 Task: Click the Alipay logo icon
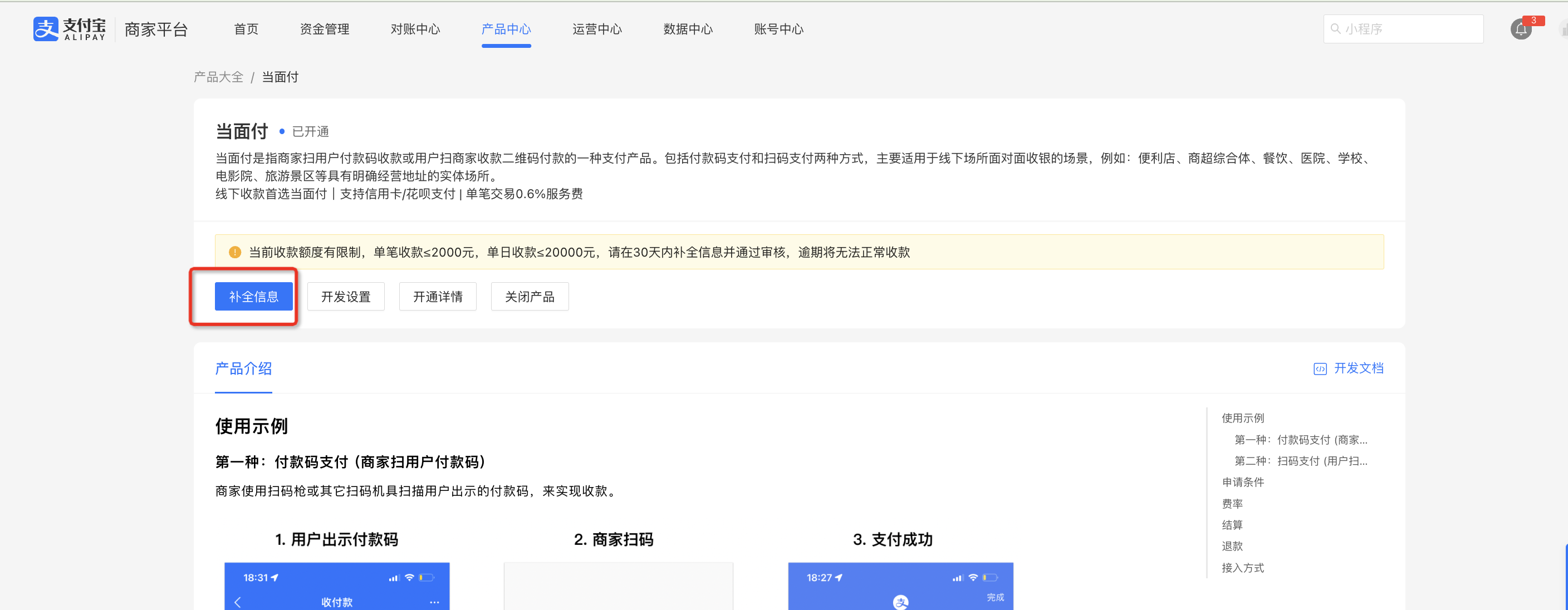pyautogui.click(x=46, y=28)
